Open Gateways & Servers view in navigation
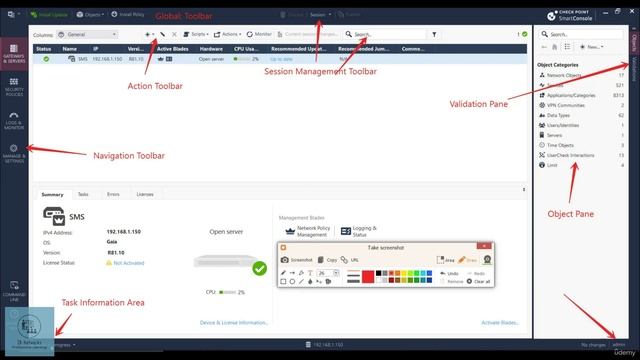 [x=14, y=54]
